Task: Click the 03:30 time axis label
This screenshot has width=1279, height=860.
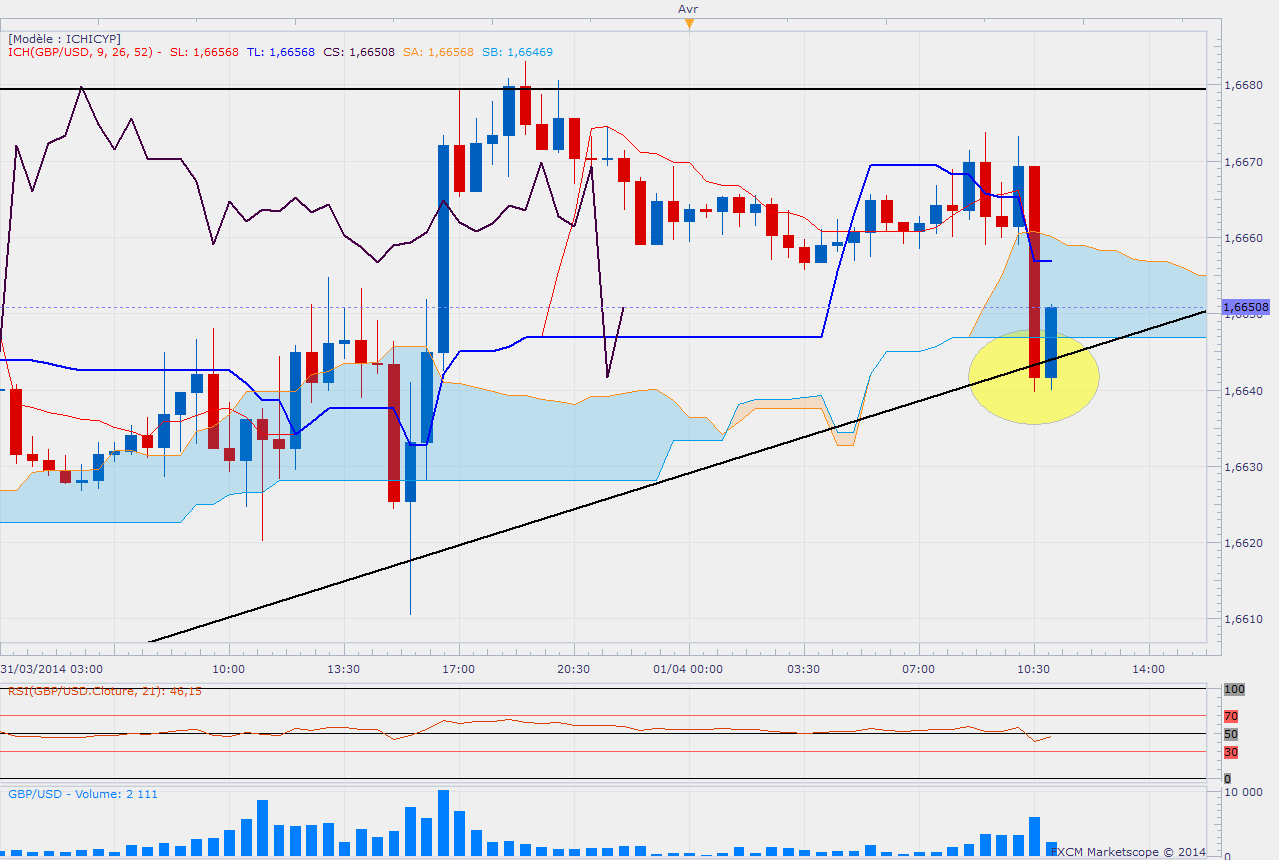Action: click(x=804, y=668)
